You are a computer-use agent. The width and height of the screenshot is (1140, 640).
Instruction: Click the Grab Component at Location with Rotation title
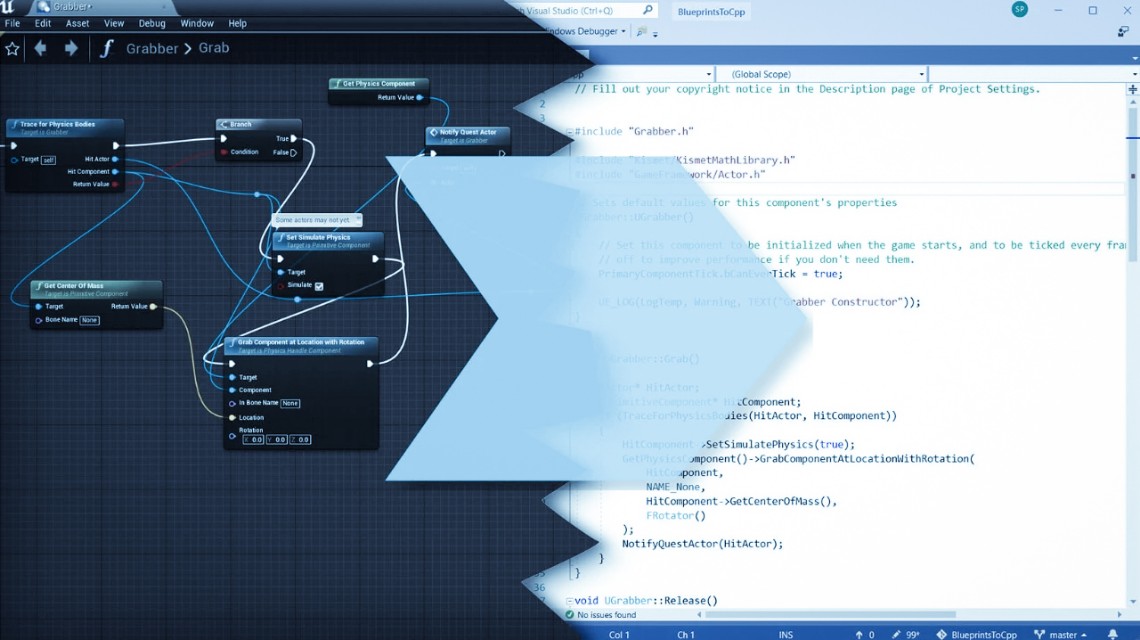301,342
